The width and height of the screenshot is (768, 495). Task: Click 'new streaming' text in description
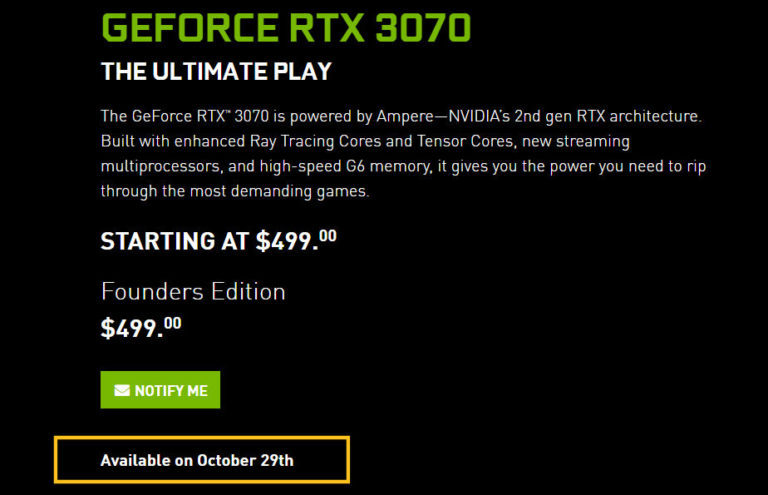[576, 141]
